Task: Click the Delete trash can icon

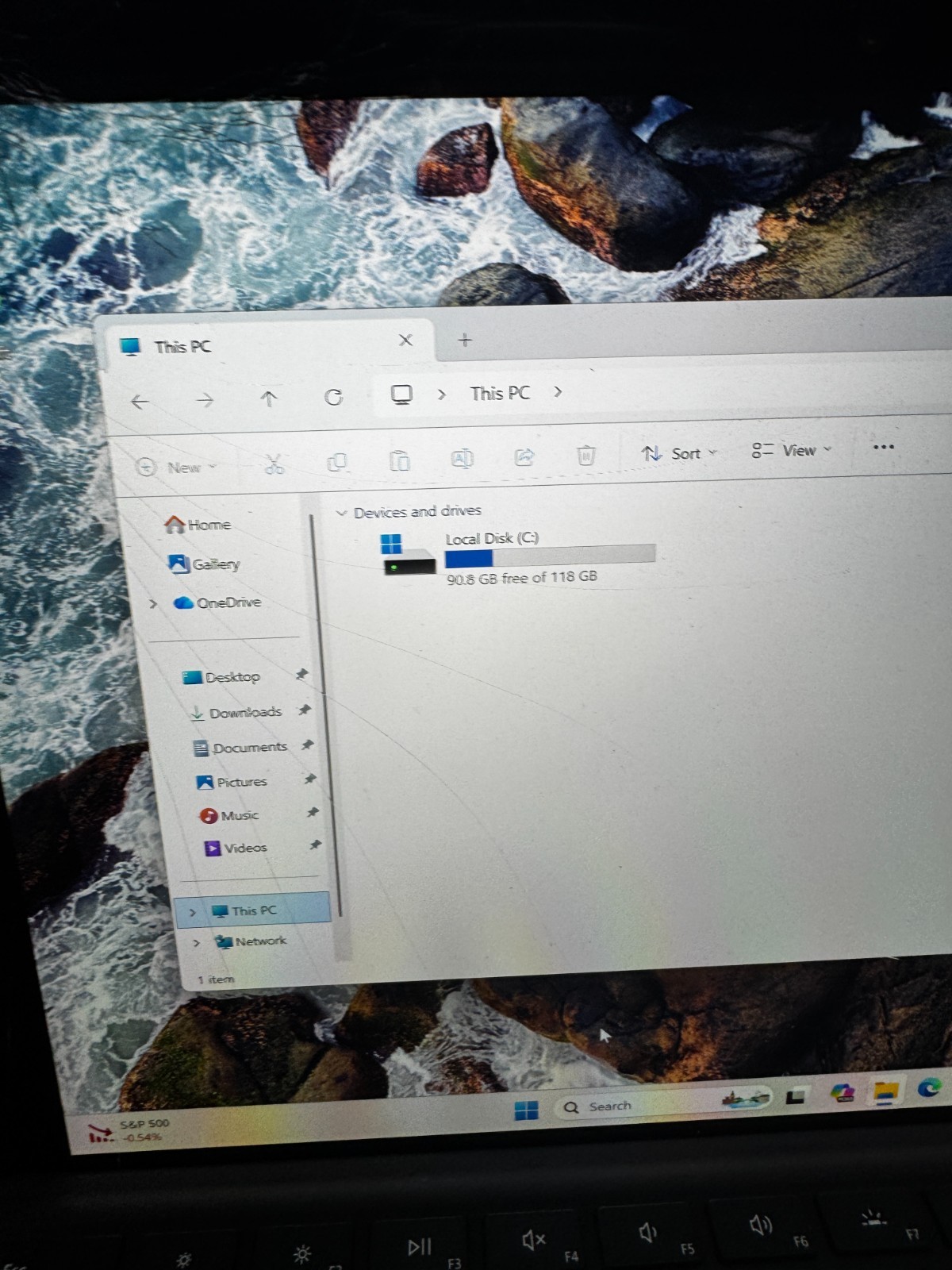Action: click(585, 455)
